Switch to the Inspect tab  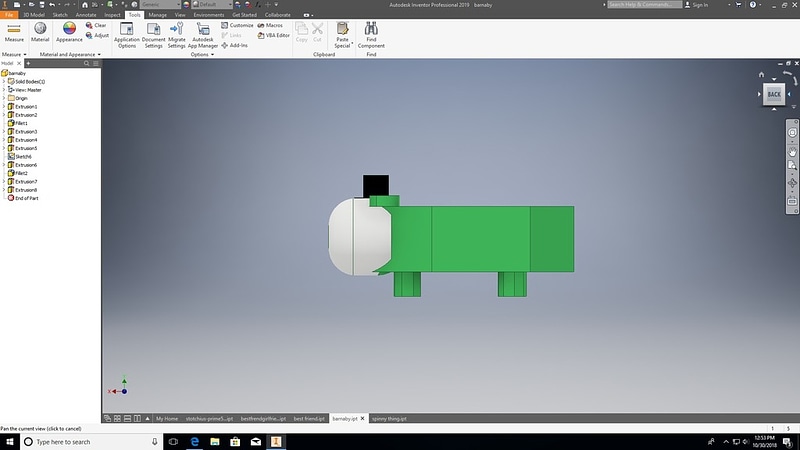pyautogui.click(x=112, y=15)
